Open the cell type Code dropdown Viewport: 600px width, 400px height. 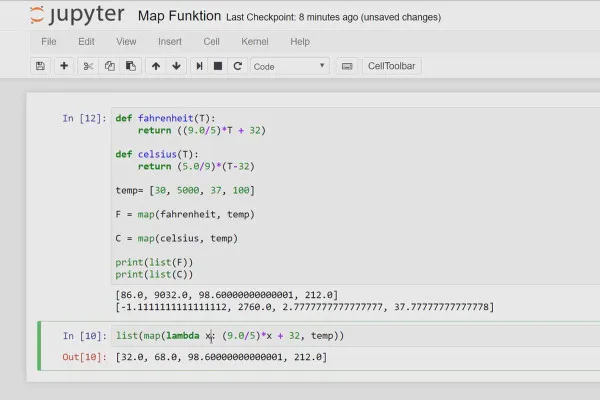tap(290, 67)
